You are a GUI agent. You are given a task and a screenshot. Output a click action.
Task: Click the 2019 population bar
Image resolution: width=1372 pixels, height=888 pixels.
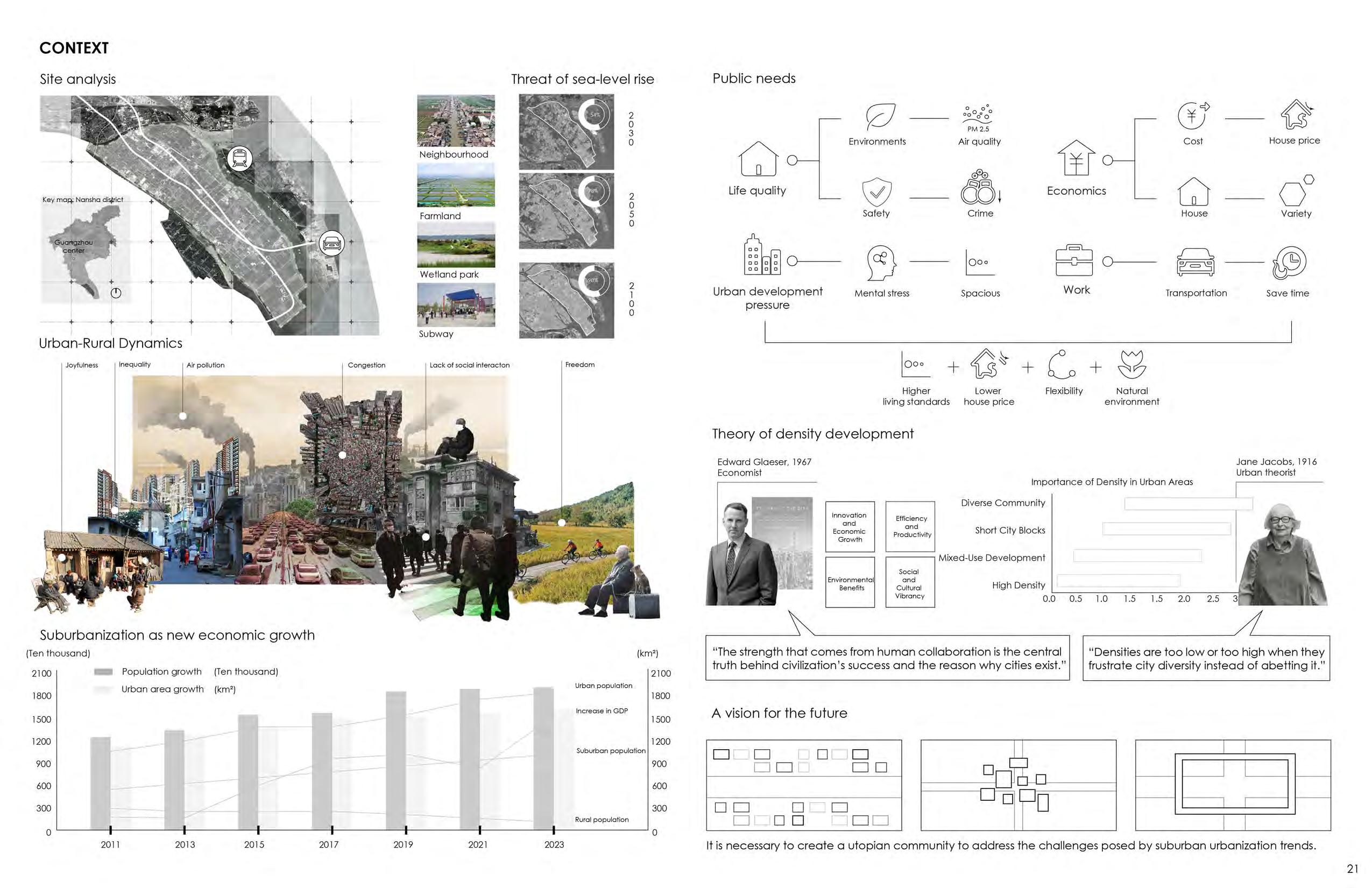point(396,760)
